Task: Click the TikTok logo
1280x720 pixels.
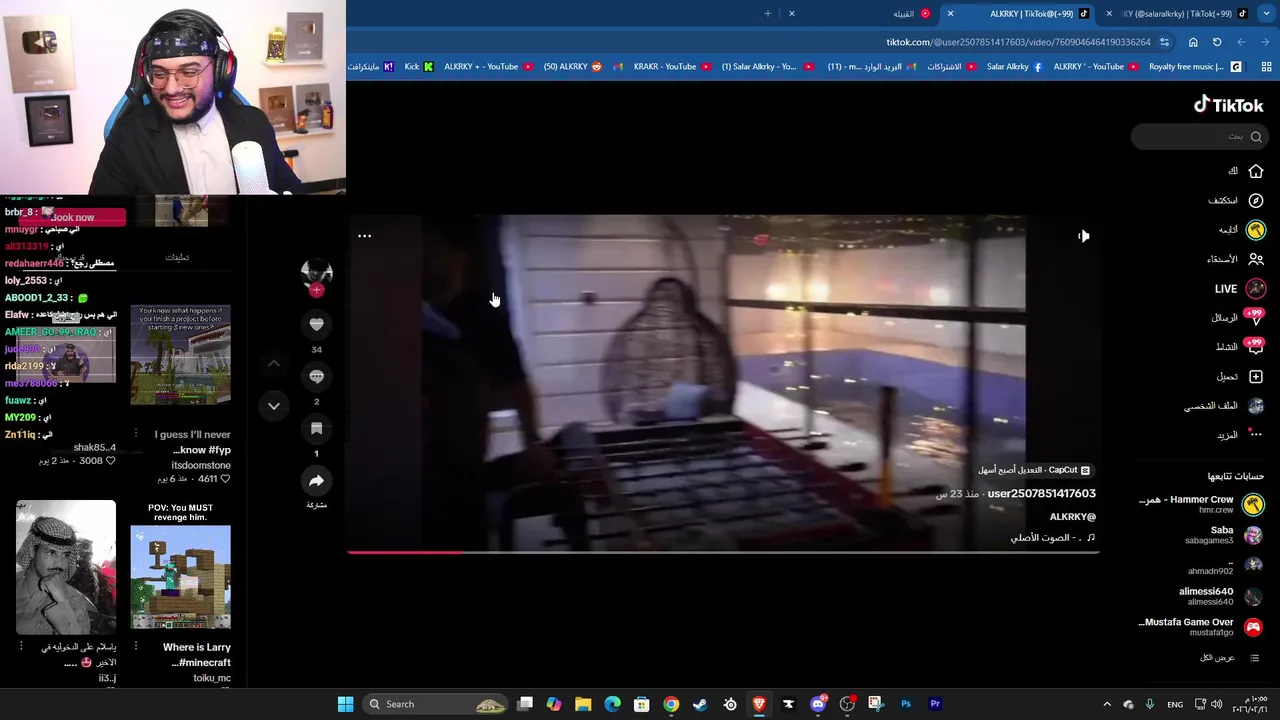Action: 1228,105
